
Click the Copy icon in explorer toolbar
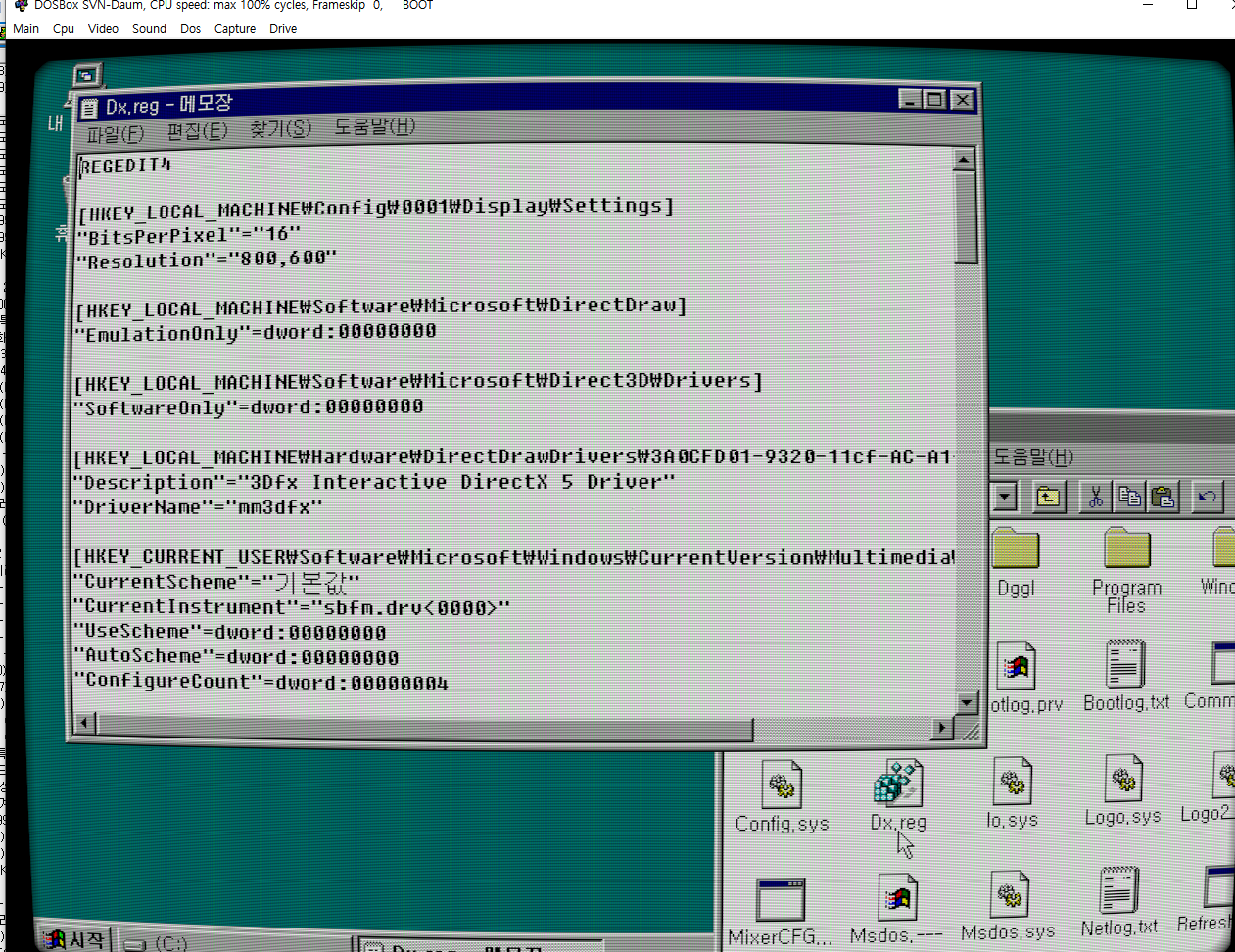click(x=1129, y=497)
